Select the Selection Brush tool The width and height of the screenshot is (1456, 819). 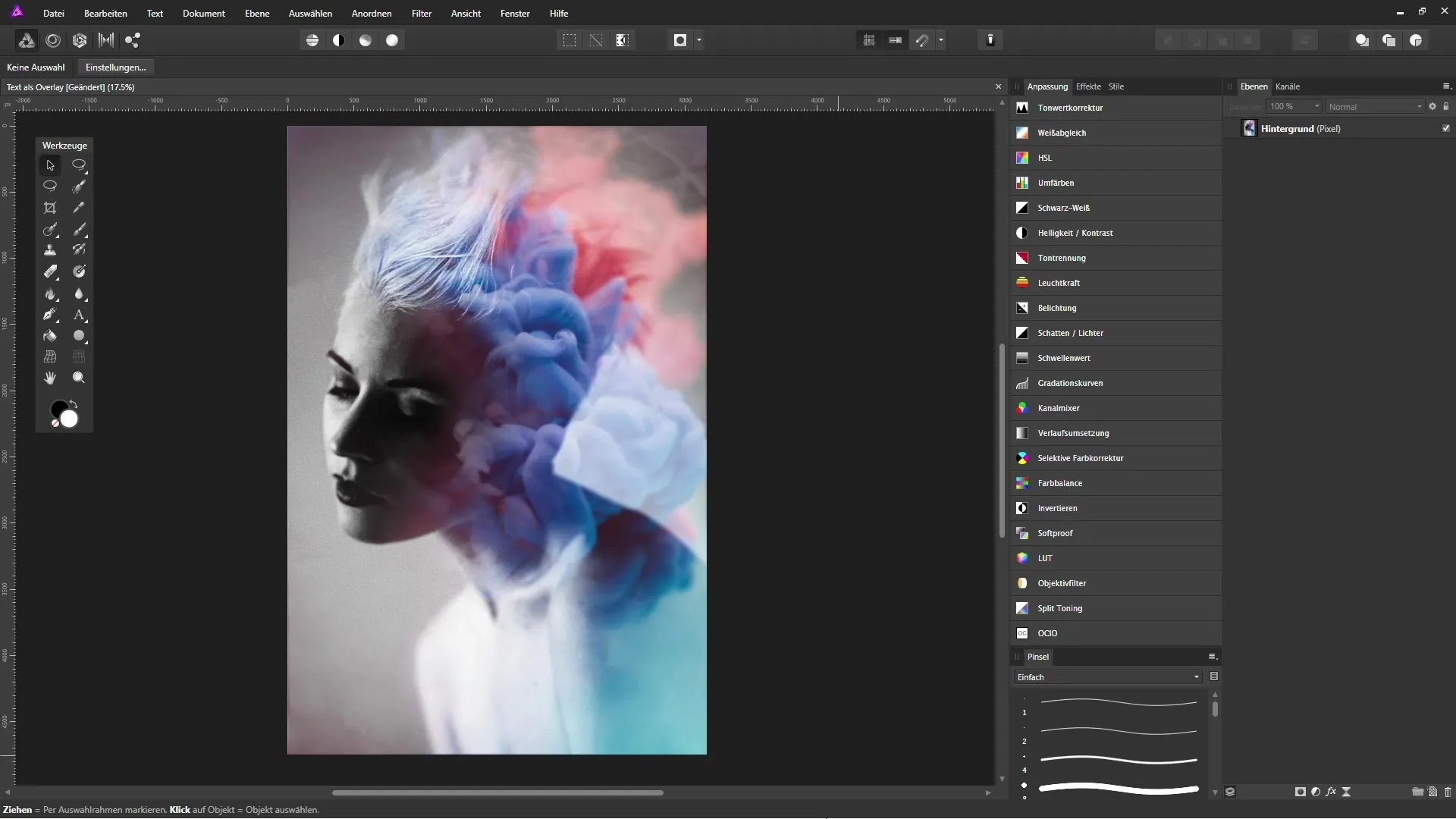tap(79, 187)
